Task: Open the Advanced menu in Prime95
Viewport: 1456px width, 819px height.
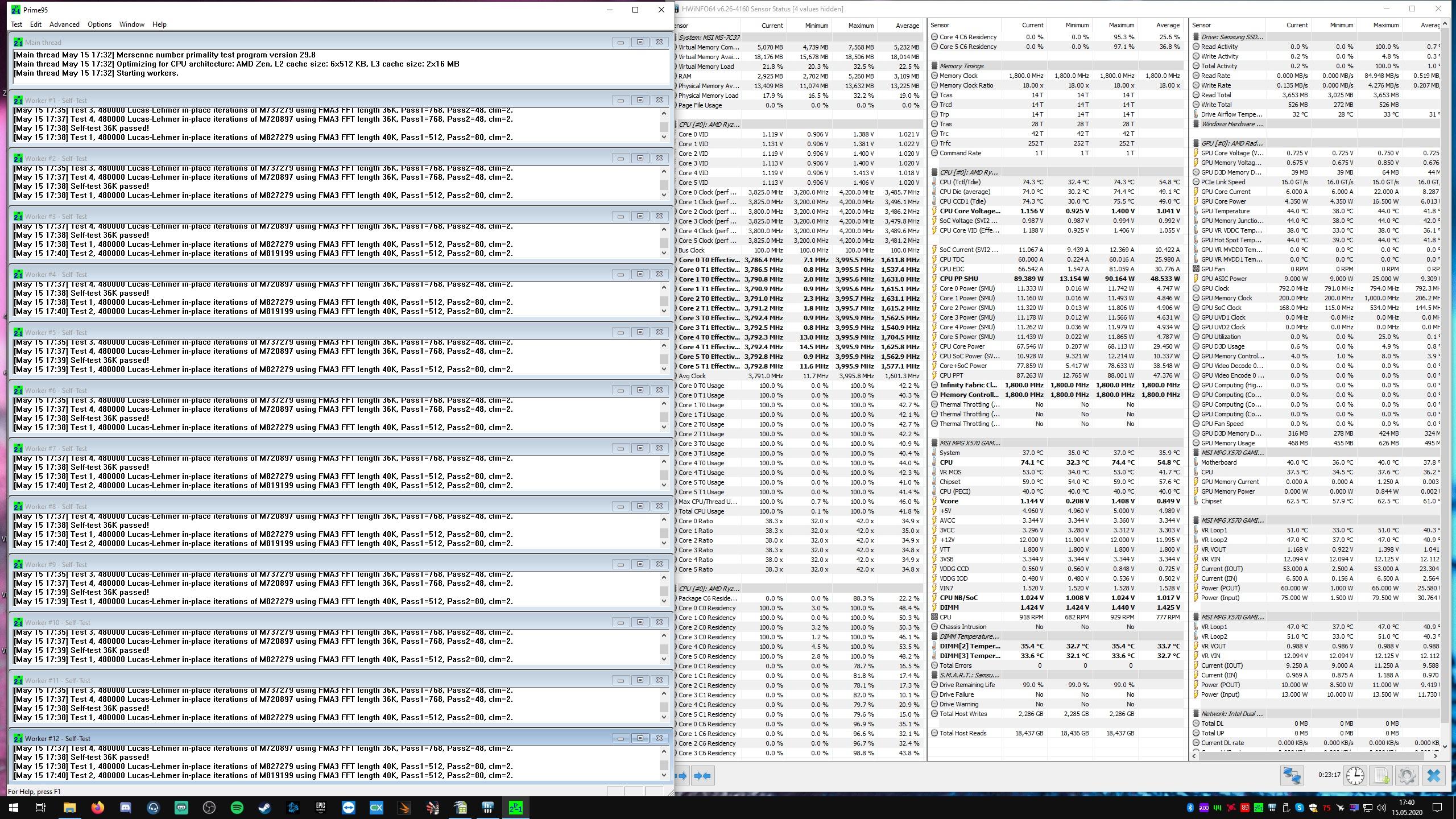Action: (x=64, y=24)
